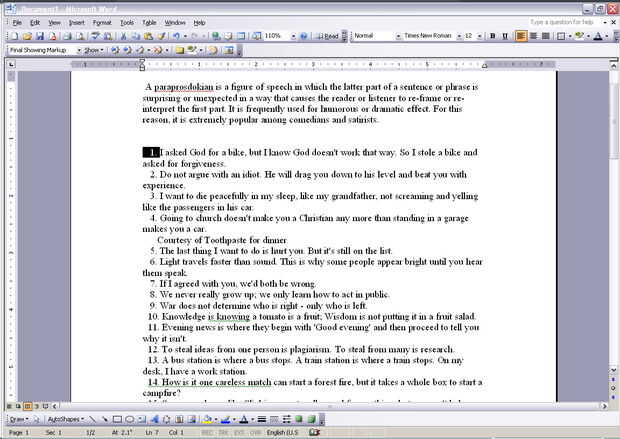Screen dimensions: 620x439
Task: Apply Underline formatting
Action: tap(505, 36)
